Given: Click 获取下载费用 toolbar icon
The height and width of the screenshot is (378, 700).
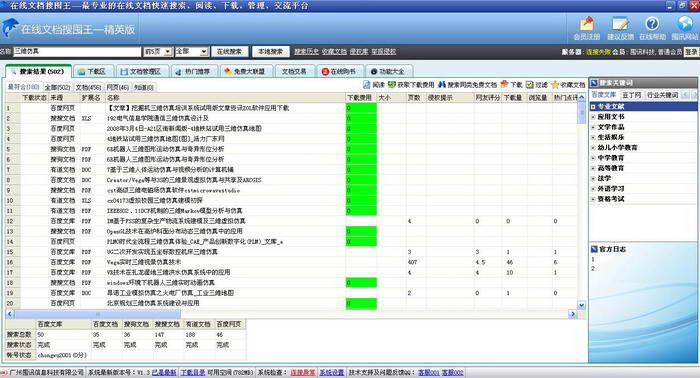Looking at the screenshot, I should click(x=392, y=84).
